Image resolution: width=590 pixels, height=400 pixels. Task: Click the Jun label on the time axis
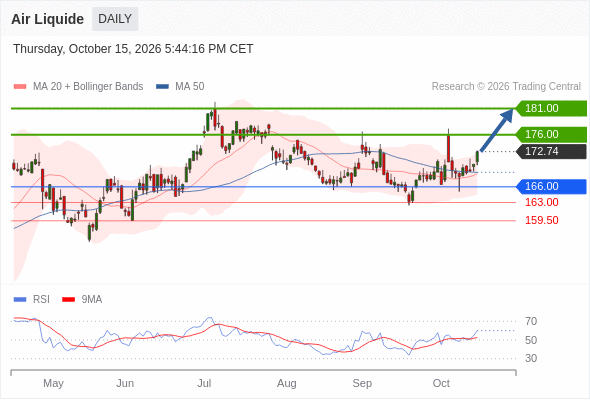click(x=125, y=383)
